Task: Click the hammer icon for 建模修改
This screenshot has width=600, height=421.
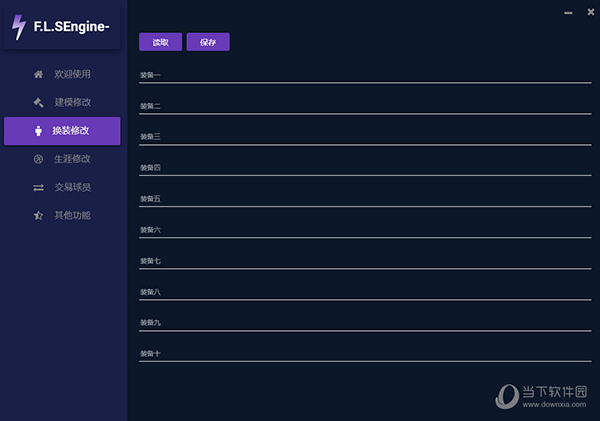Action: tap(38, 102)
